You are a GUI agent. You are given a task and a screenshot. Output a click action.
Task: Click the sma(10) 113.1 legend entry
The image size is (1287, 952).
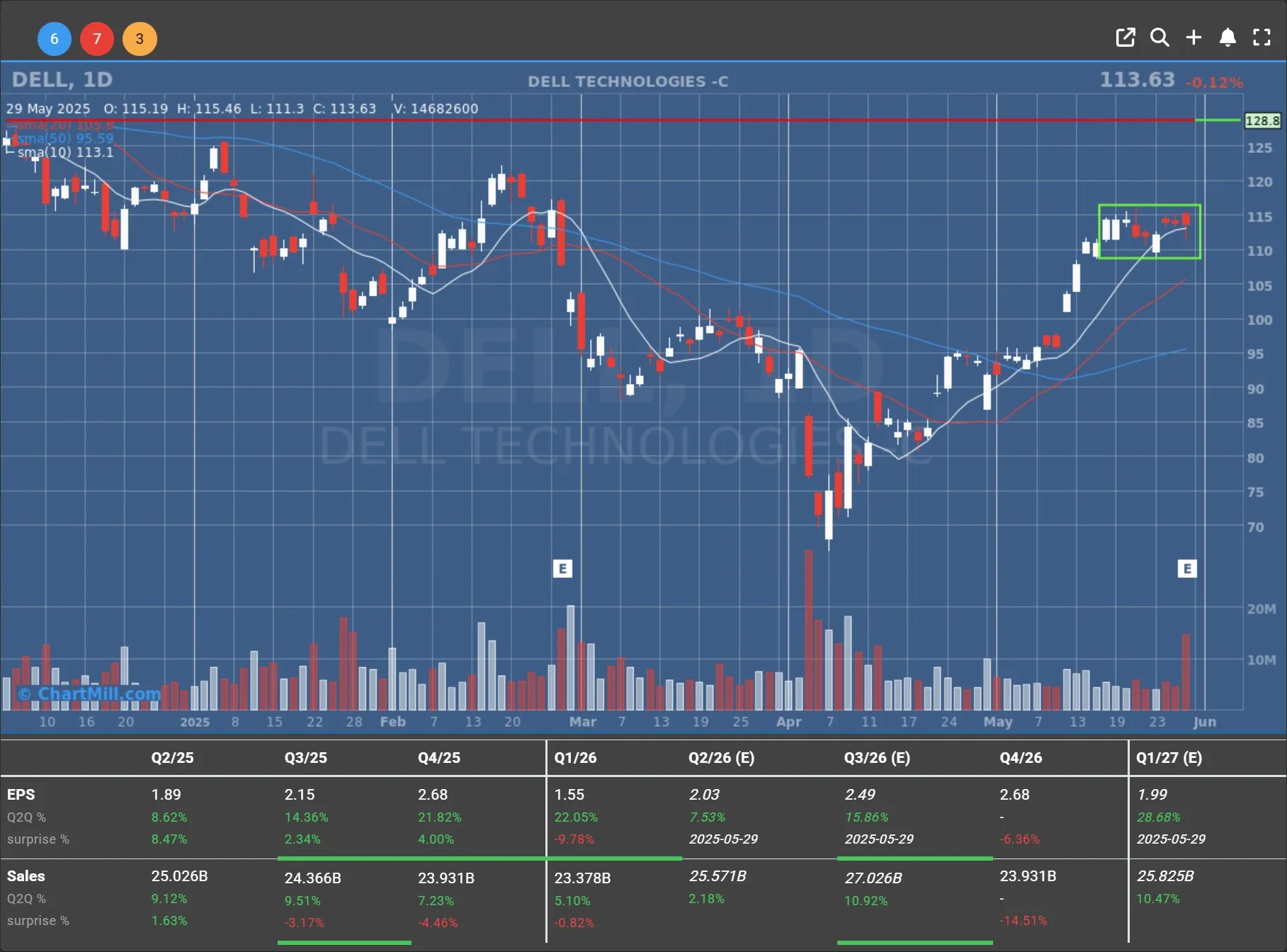65,152
